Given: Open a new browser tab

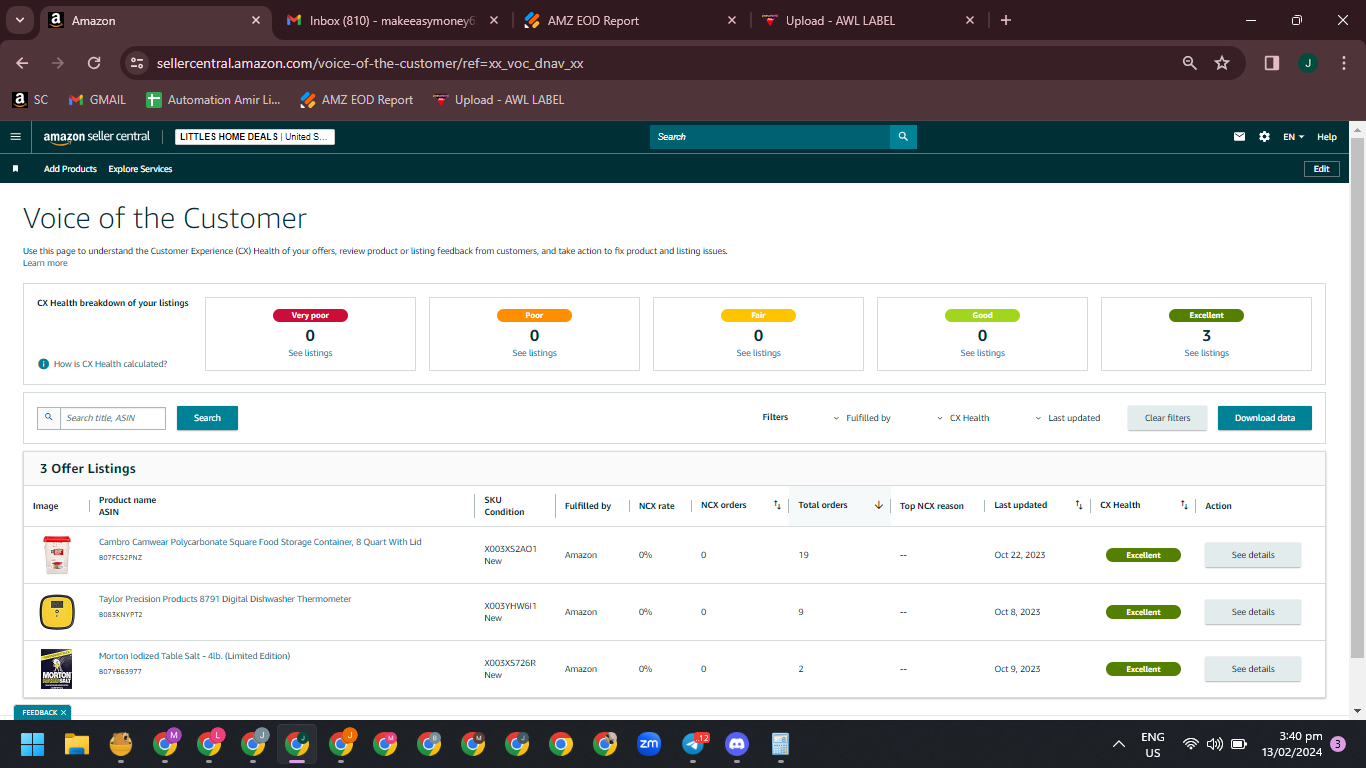Looking at the screenshot, I should [x=1006, y=20].
